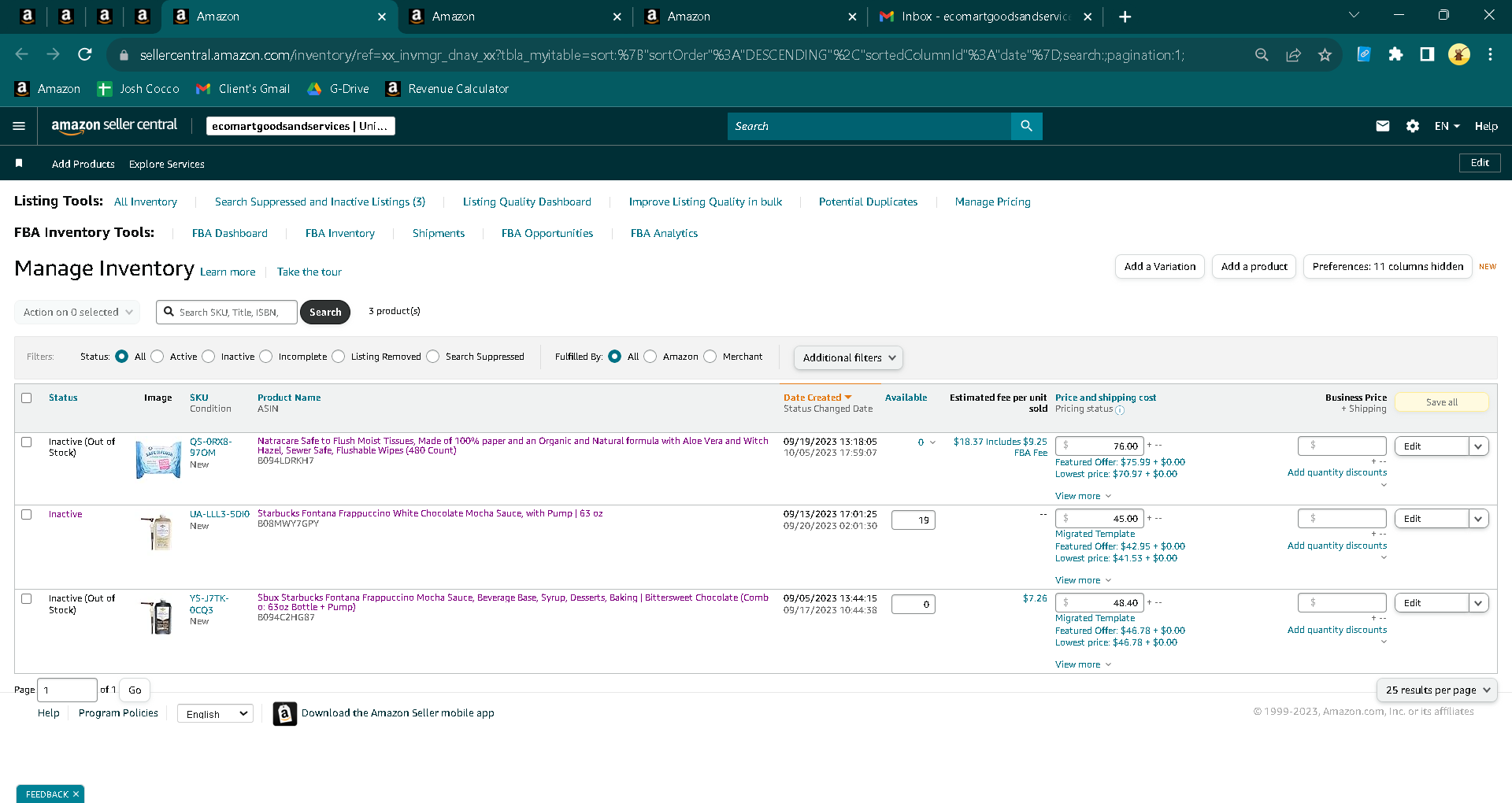Open Edit dropdown arrow for SKU UA-LLL3-5DI0

[1479, 519]
